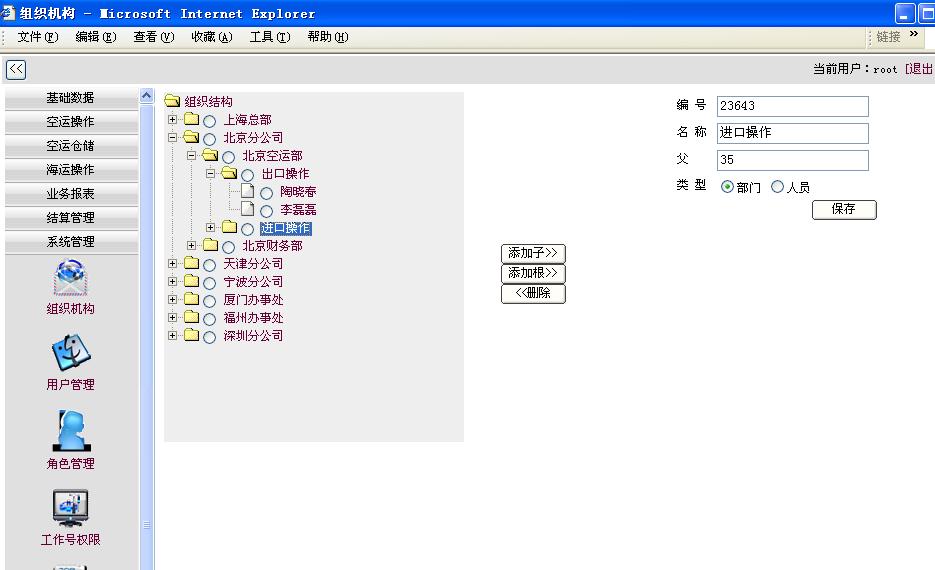
Task: Click the document icon beside 李磊磊
Action: (x=247, y=209)
